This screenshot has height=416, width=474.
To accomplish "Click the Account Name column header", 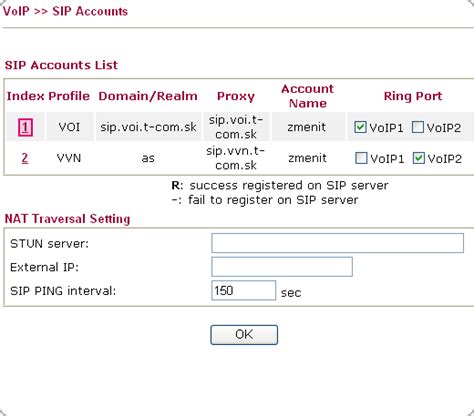I will (x=307, y=96).
